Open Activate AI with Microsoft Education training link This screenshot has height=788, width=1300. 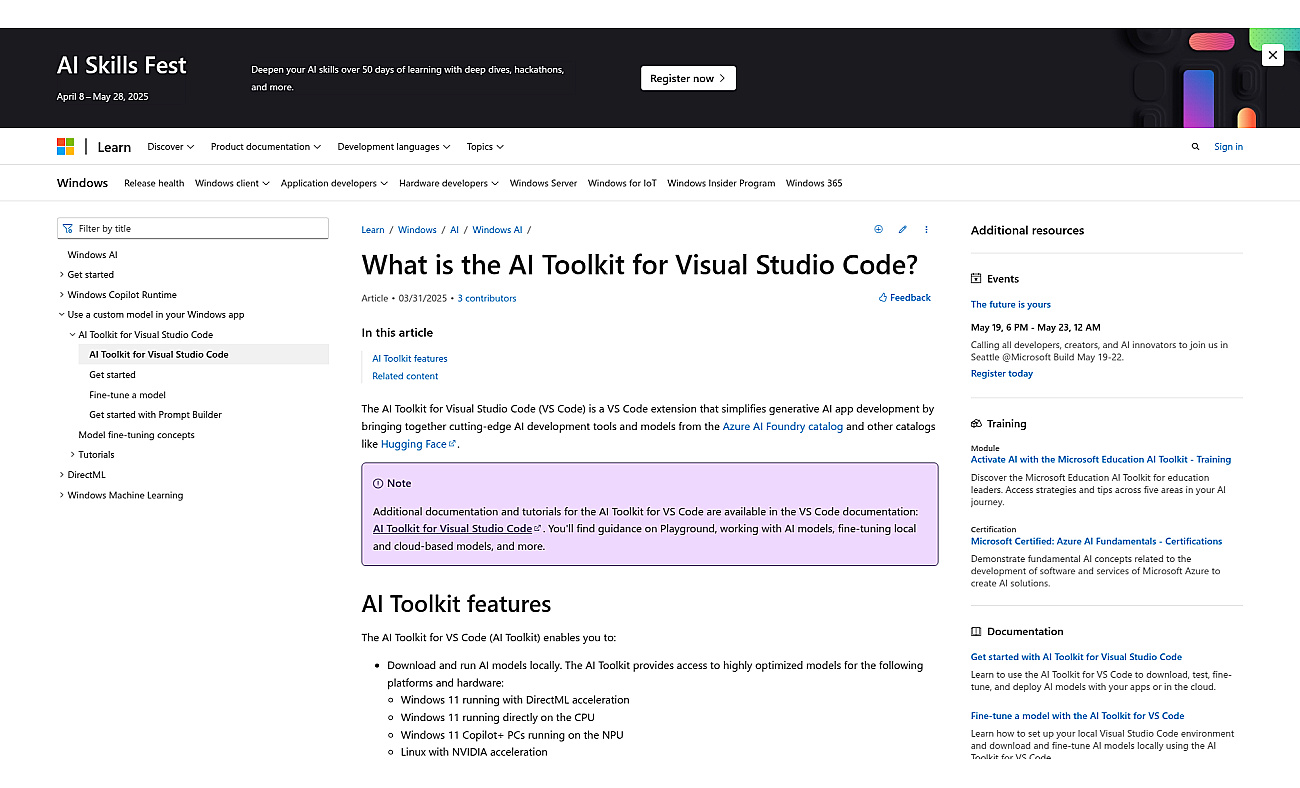point(1101,460)
